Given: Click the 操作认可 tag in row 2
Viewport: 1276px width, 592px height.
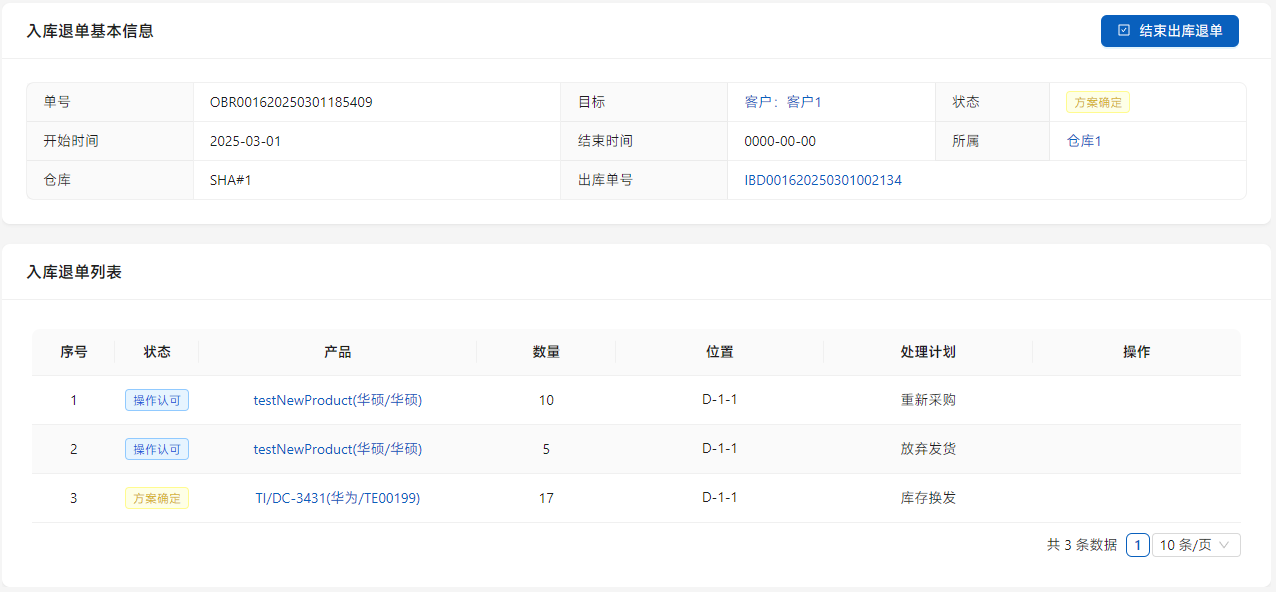Looking at the screenshot, I should click(157, 449).
